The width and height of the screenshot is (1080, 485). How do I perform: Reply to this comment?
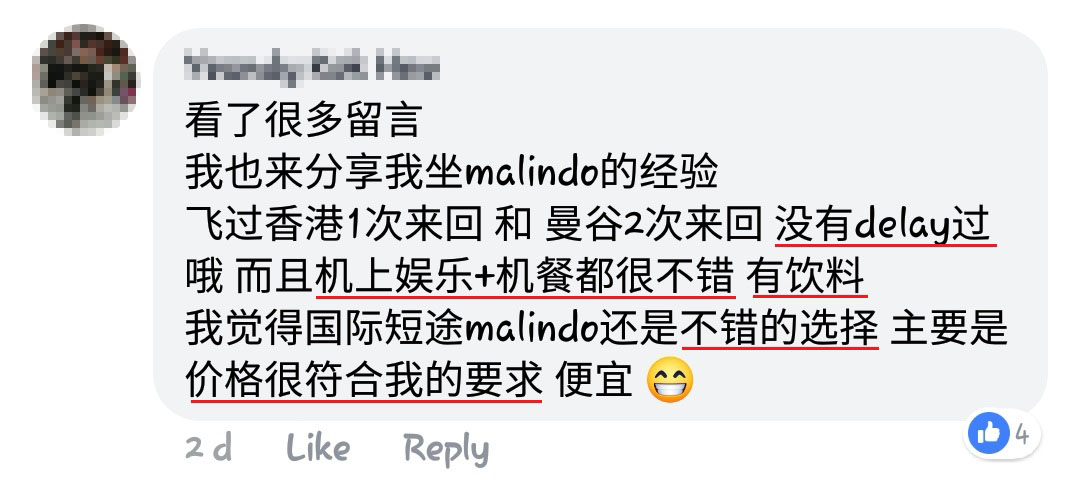(446, 449)
